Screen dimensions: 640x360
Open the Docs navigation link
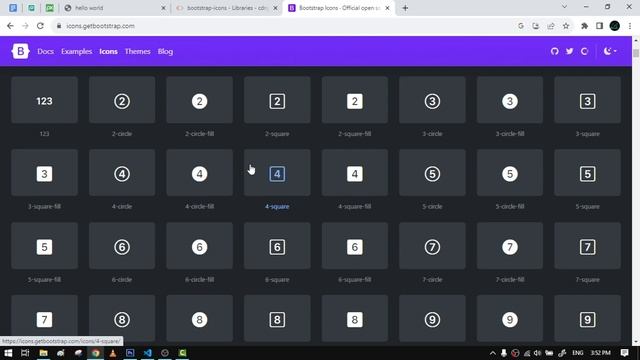click(45, 51)
